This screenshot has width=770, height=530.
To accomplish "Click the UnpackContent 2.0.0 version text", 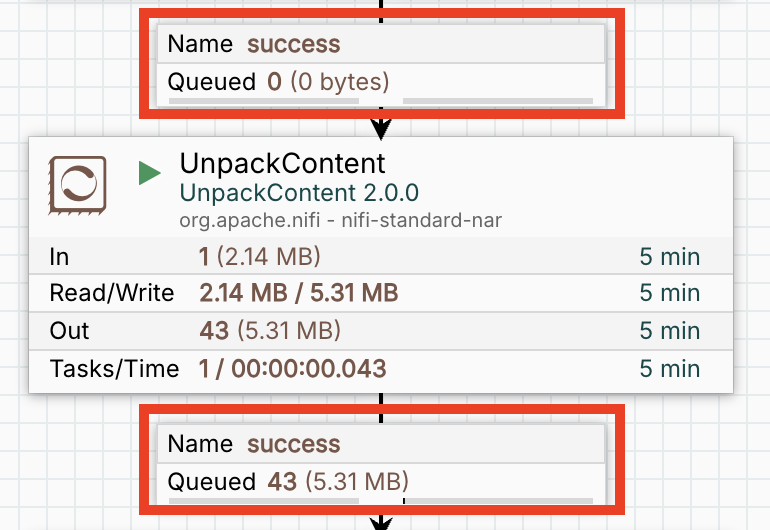I will 299,192.
